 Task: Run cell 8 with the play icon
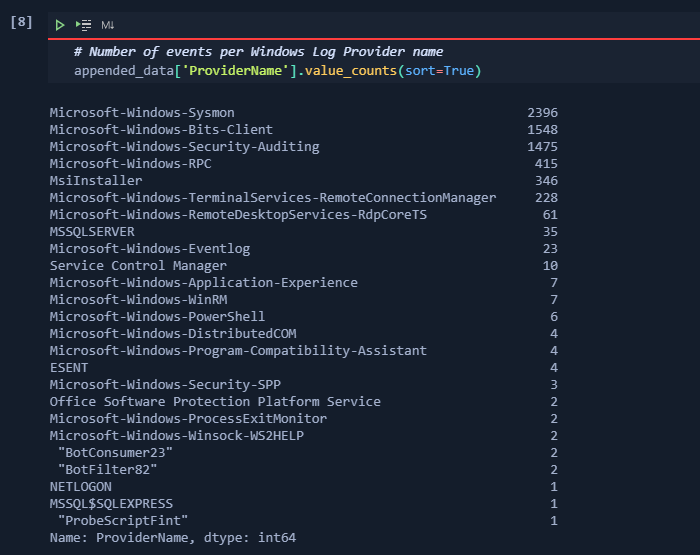click(59, 25)
